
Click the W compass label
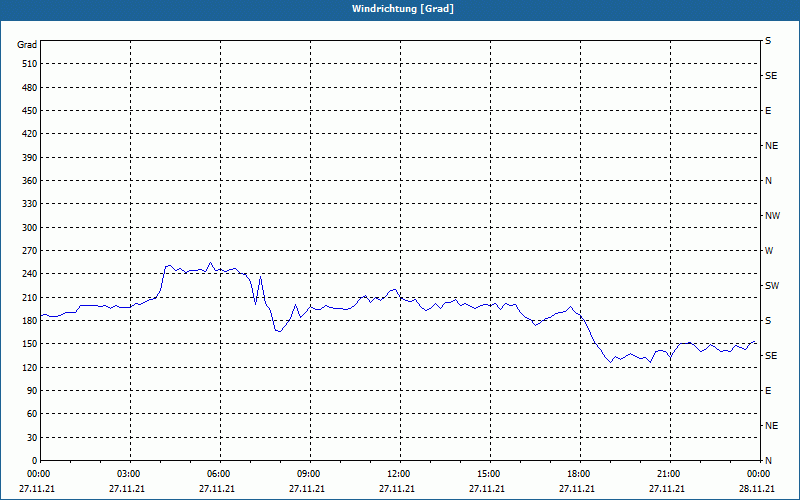click(x=769, y=251)
